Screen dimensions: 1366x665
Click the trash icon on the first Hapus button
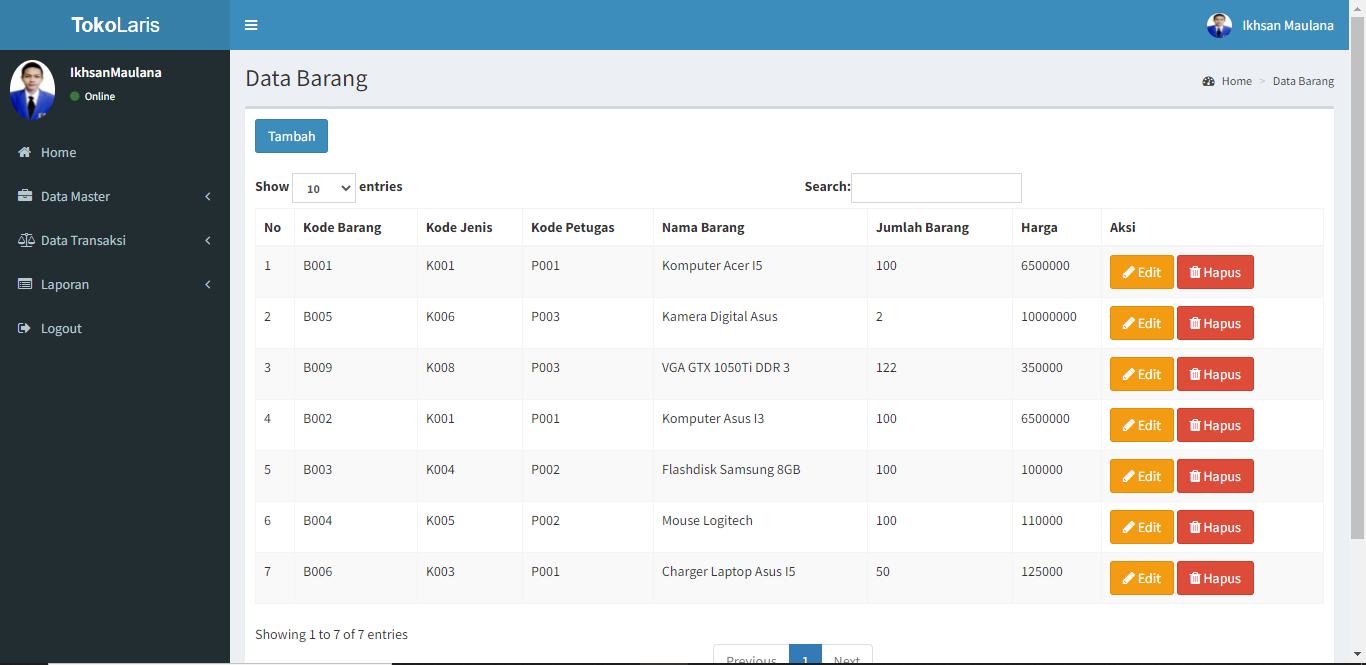(1193, 271)
